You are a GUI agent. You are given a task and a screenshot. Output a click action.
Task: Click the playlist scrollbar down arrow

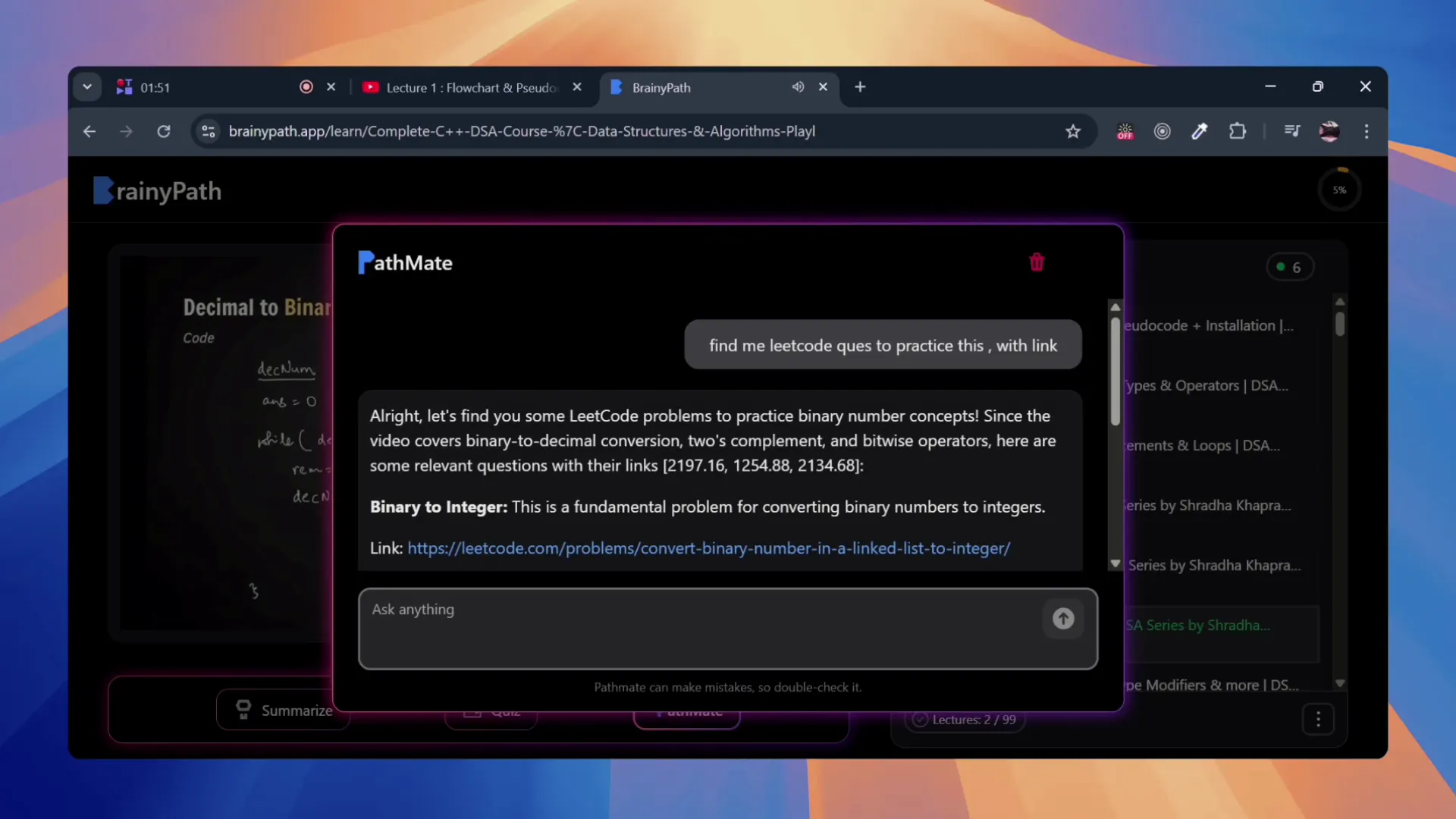point(1340,683)
